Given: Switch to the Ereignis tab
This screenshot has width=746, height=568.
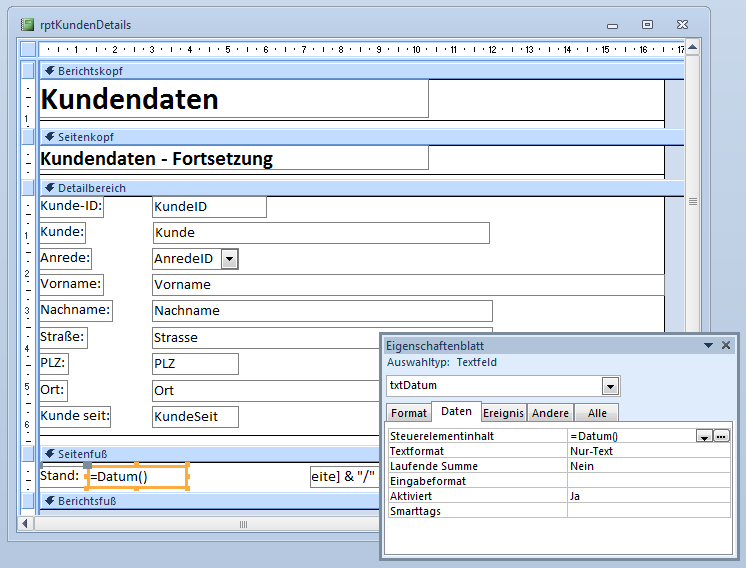Looking at the screenshot, I should pyautogui.click(x=503, y=413).
